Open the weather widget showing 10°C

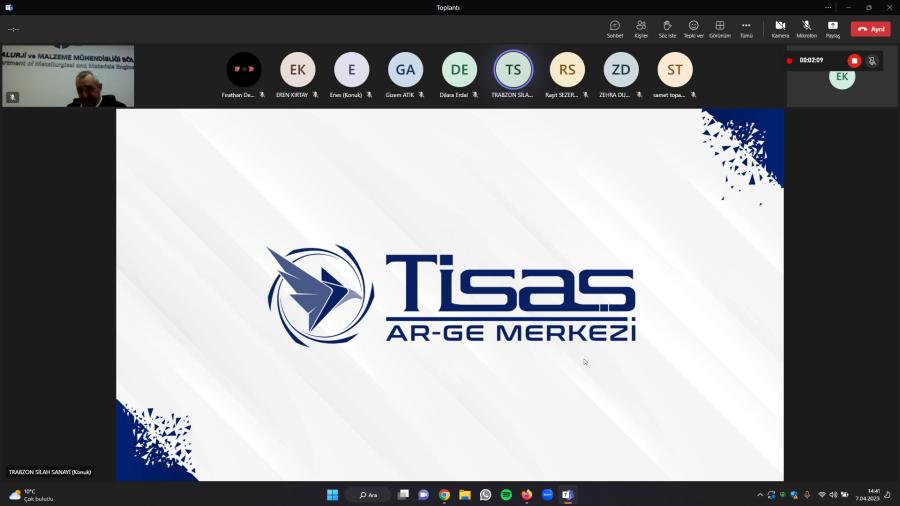click(x=32, y=495)
